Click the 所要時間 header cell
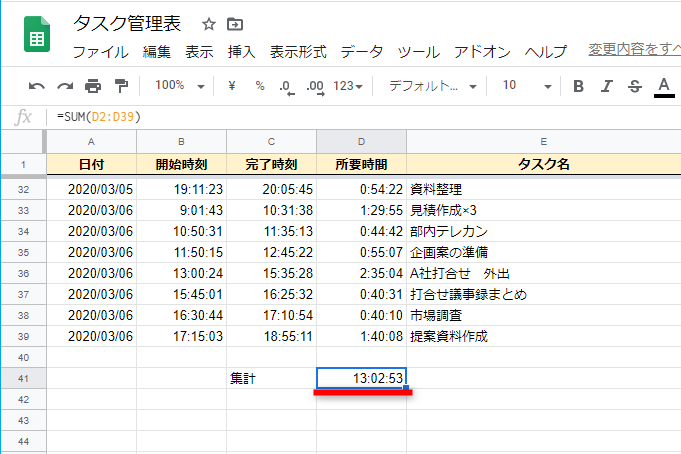Viewport: 681px width, 454px height. click(x=361, y=164)
